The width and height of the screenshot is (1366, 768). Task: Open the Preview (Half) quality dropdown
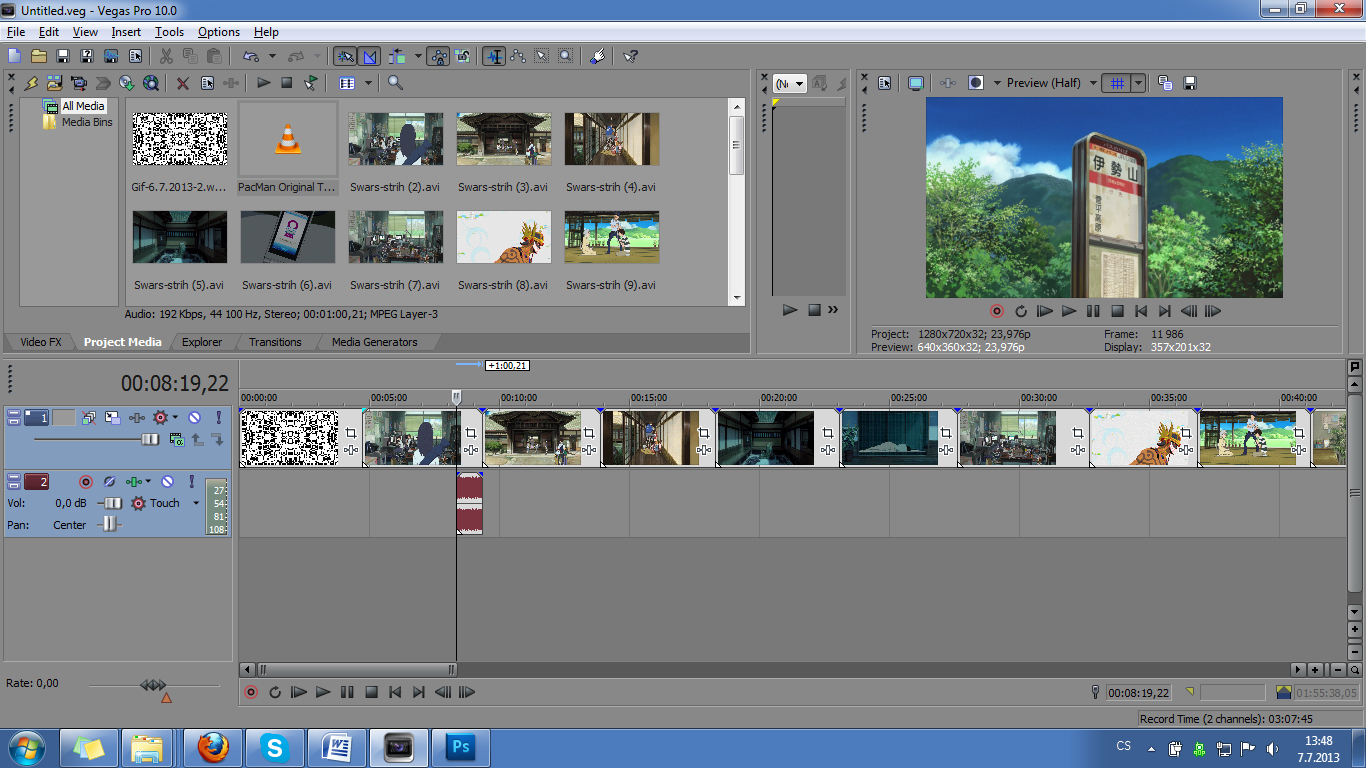tap(1093, 83)
